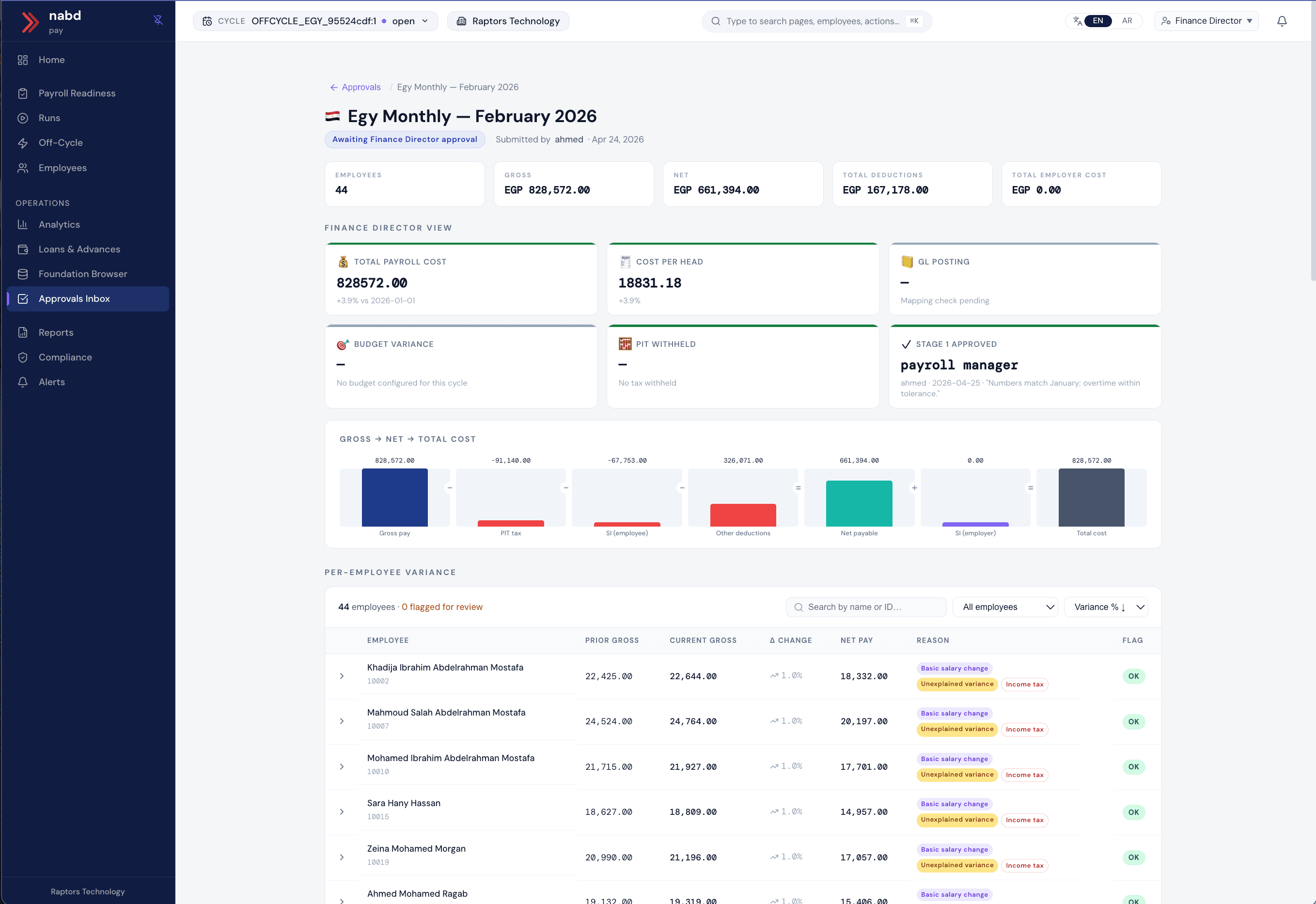Image resolution: width=1316 pixels, height=904 pixels.
Task: Click Unexplained variance tag in Sara Hany row
Action: [957, 820]
